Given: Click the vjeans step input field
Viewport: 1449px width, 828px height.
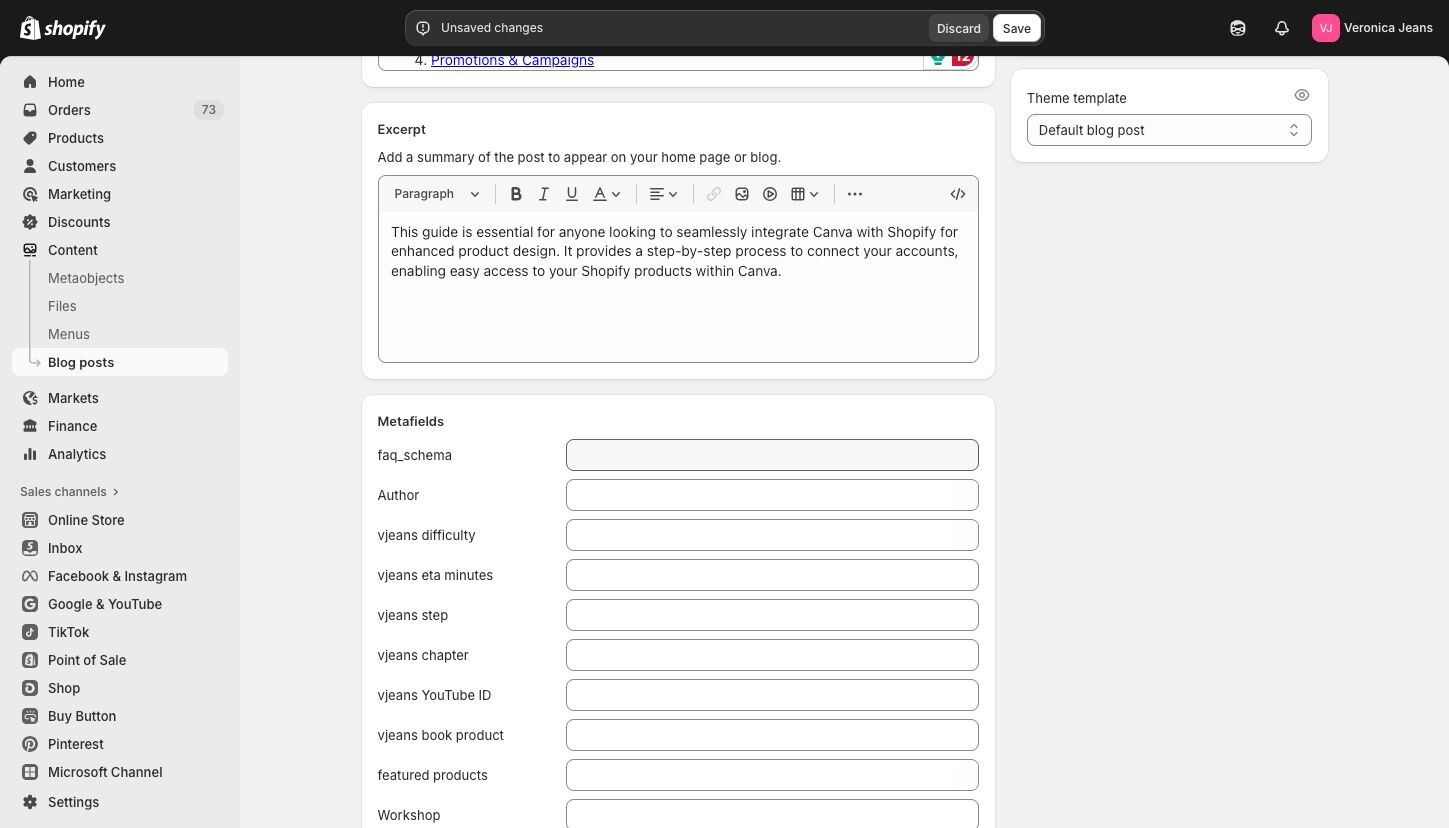Looking at the screenshot, I should 772,615.
